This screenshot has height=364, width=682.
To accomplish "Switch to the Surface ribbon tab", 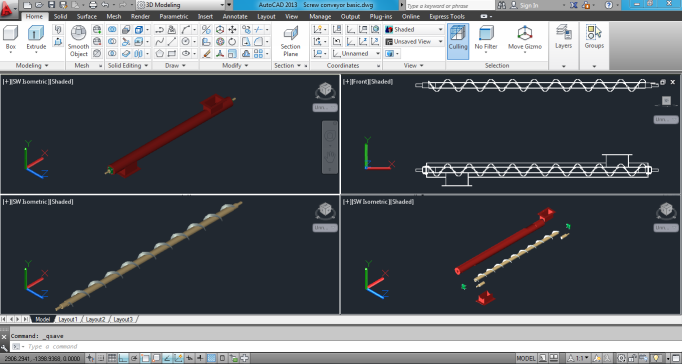I will 87,17.
